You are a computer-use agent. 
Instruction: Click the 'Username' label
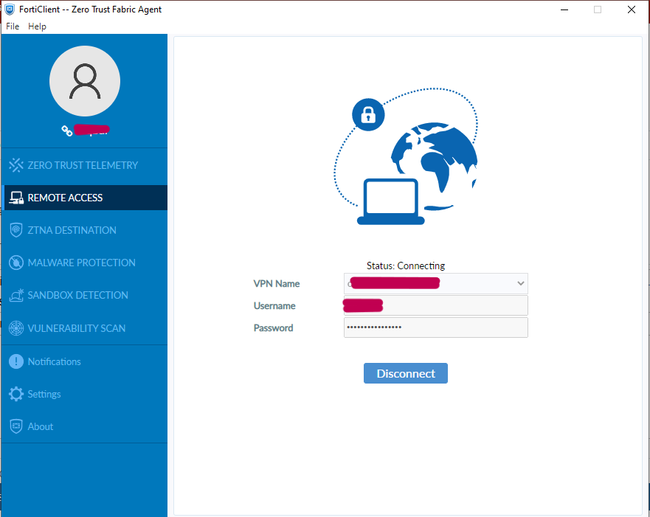coord(274,306)
